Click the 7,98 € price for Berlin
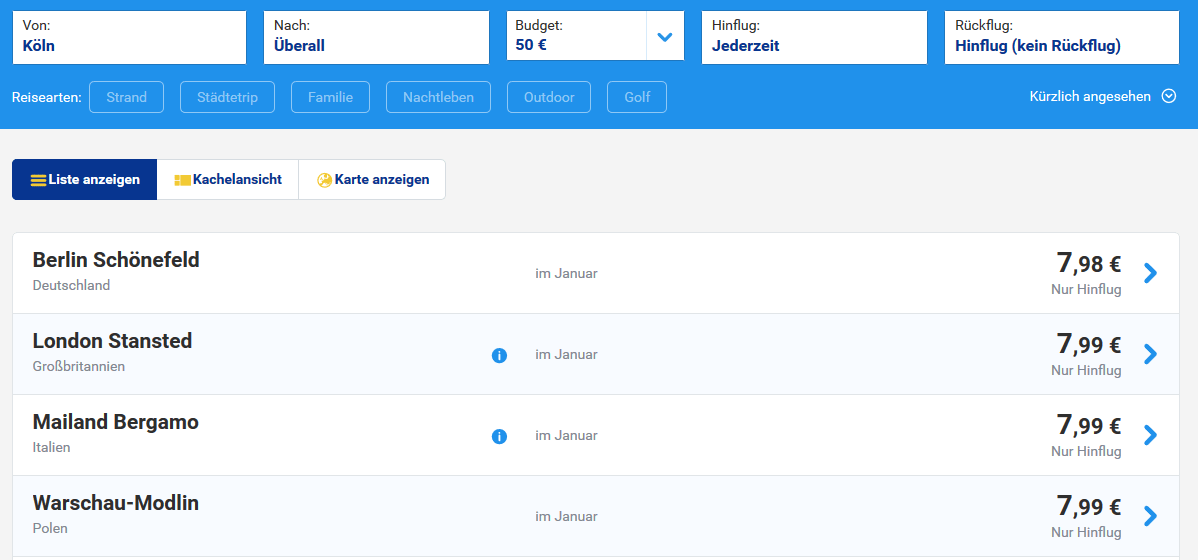The height and width of the screenshot is (560, 1198). tap(1089, 264)
